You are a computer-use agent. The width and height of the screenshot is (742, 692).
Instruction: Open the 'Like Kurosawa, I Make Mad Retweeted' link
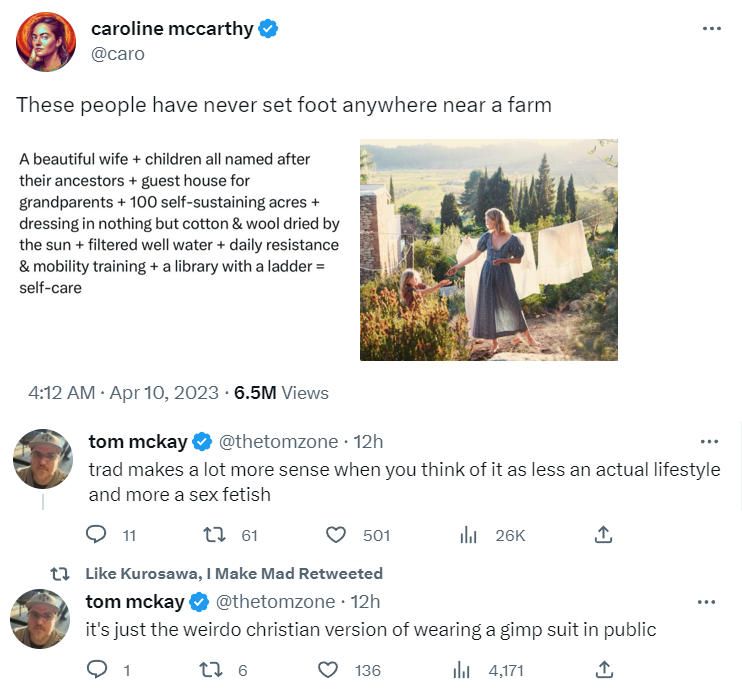tap(234, 573)
